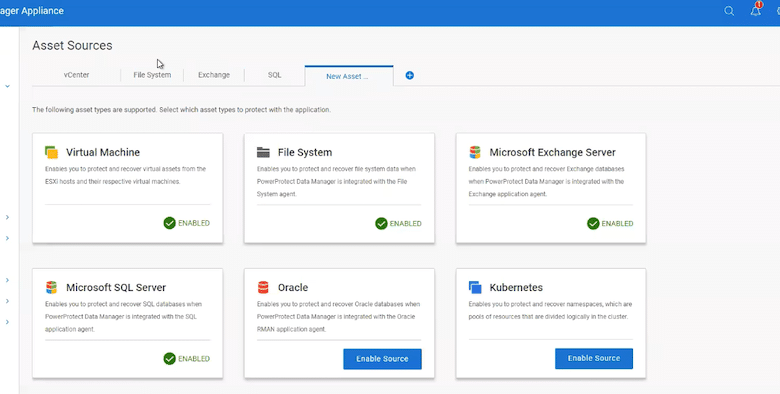
Task: Click the supported asset types instruction text
Action: point(182,110)
